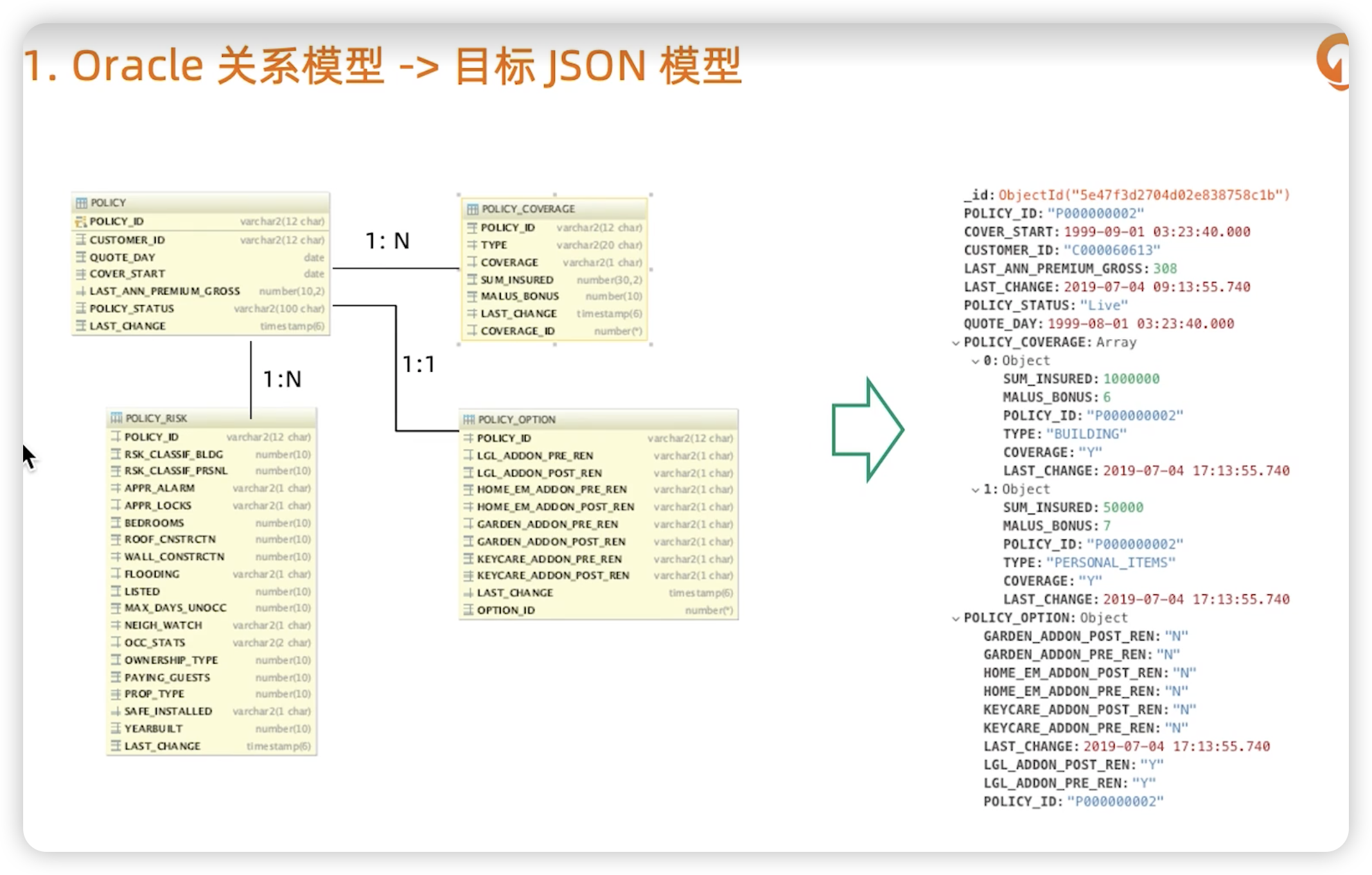Select the COVER_START field in JSON

click(x=1107, y=232)
